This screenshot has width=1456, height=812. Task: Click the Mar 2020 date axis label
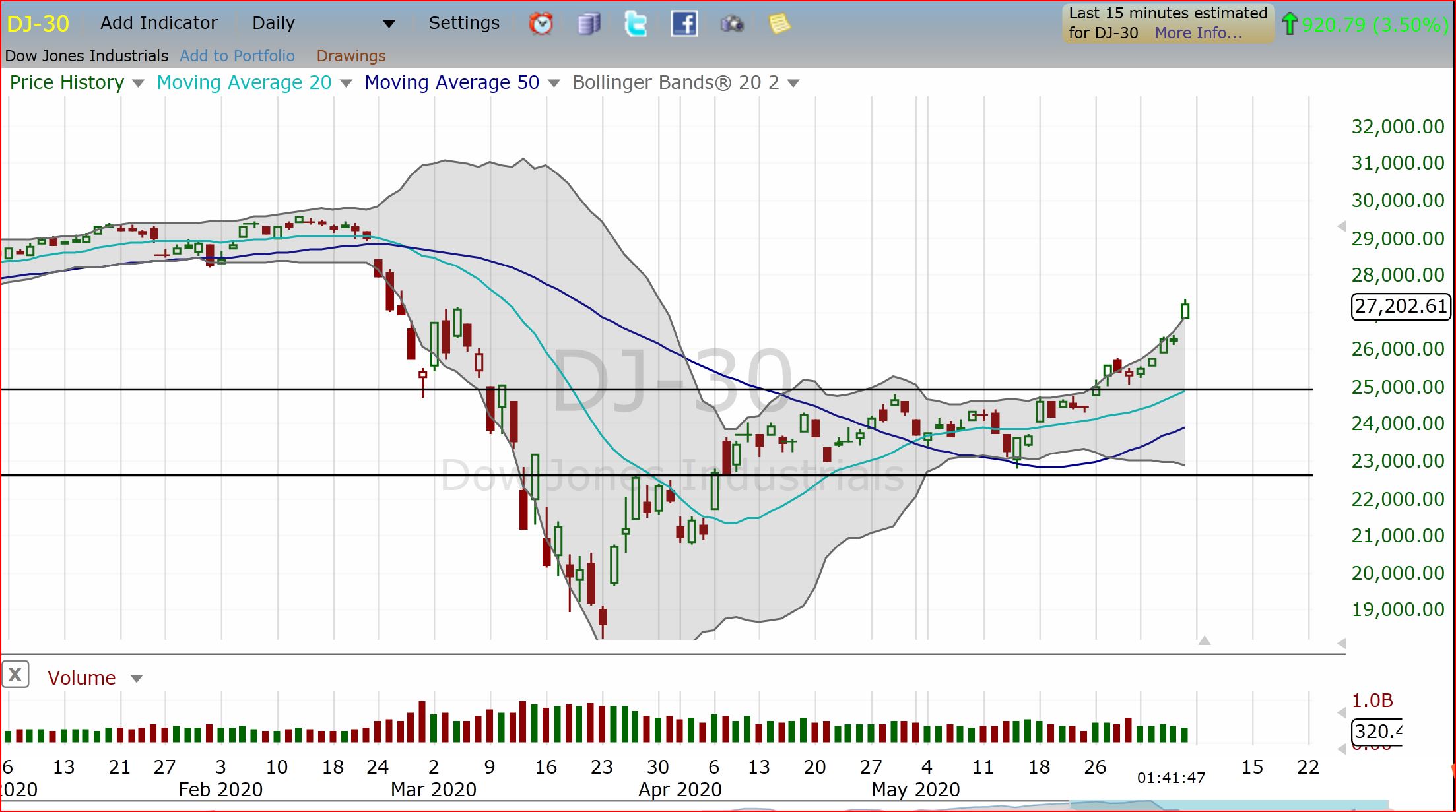[434, 790]
